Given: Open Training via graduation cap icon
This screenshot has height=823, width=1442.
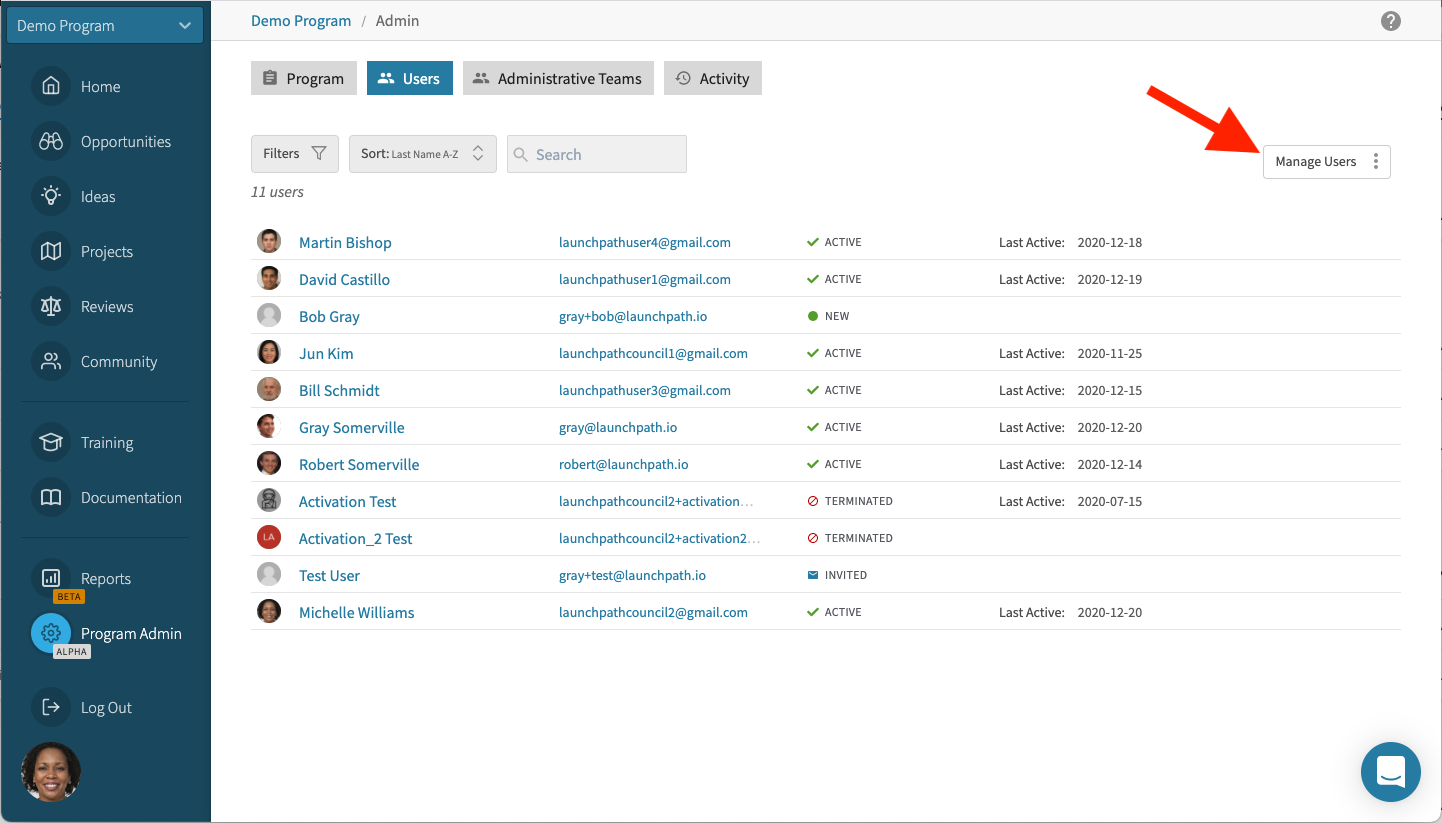Looking at the screenshot, I should pos(51,443).
